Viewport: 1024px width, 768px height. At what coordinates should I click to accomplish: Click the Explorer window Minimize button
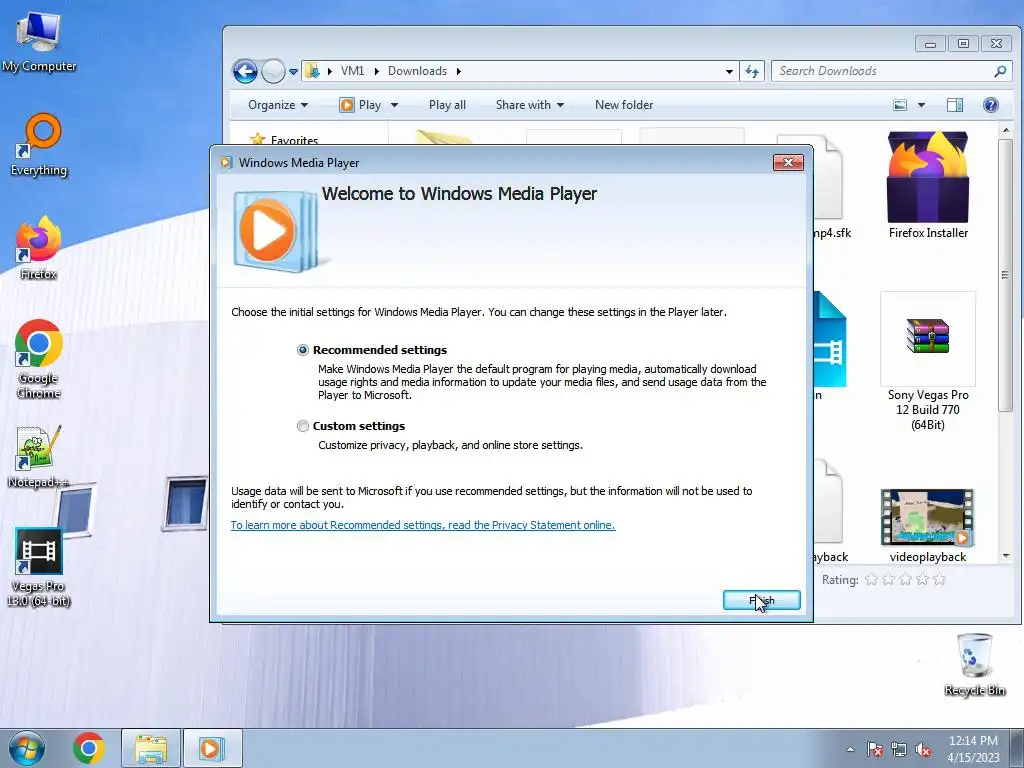931,44
